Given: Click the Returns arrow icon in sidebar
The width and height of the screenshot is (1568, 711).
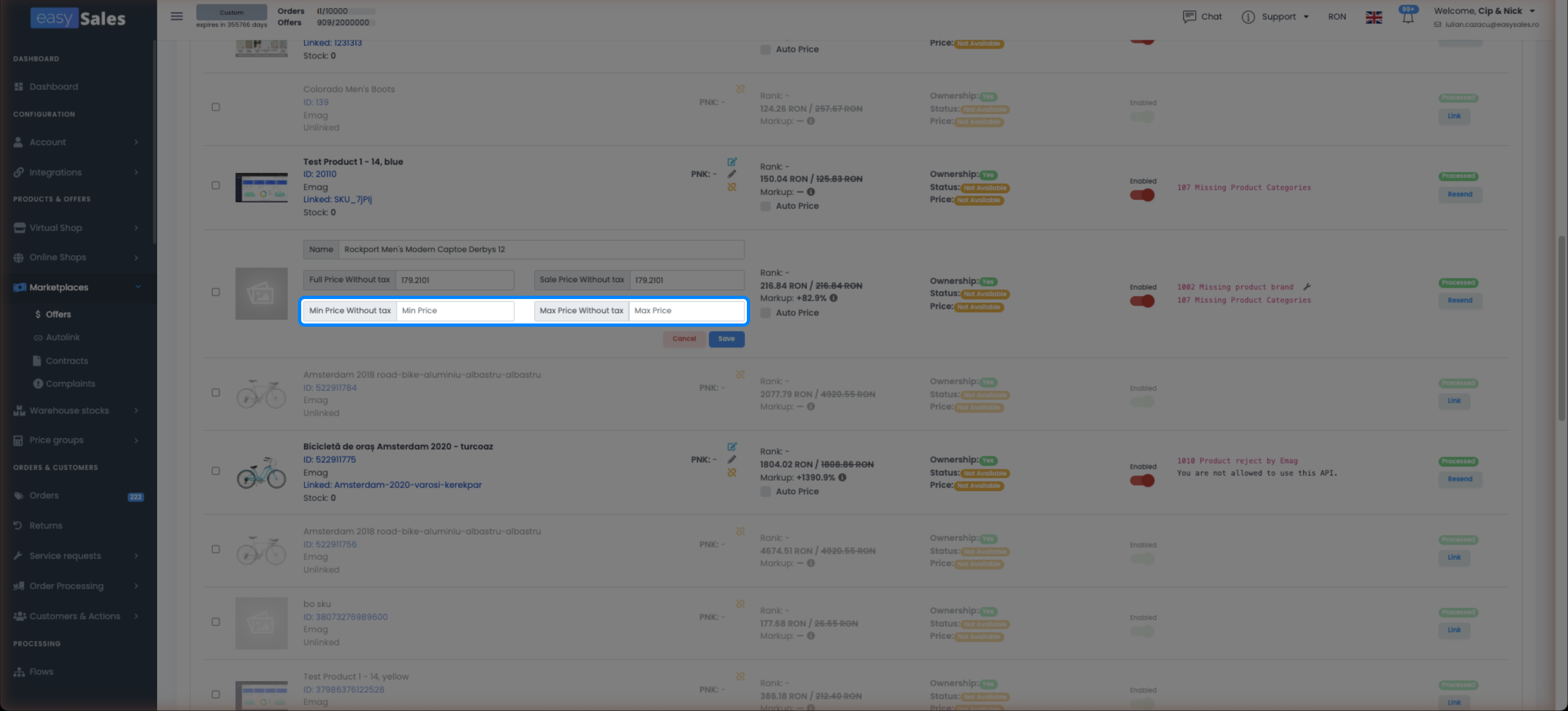Looking at the screenshot, I should pyautogui.click(x=18, y=525).
